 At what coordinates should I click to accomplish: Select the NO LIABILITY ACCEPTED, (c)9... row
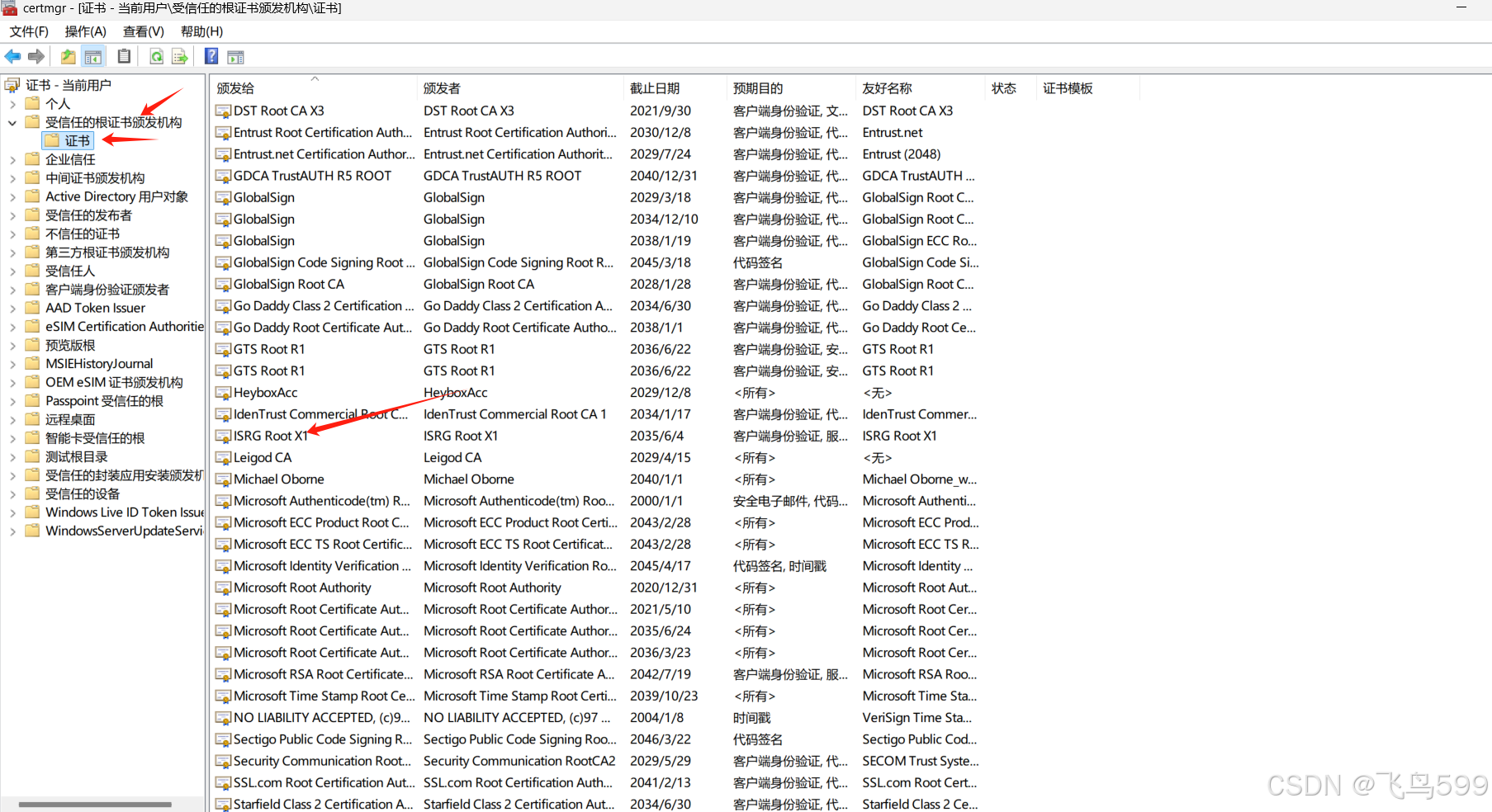pos(596,718)
